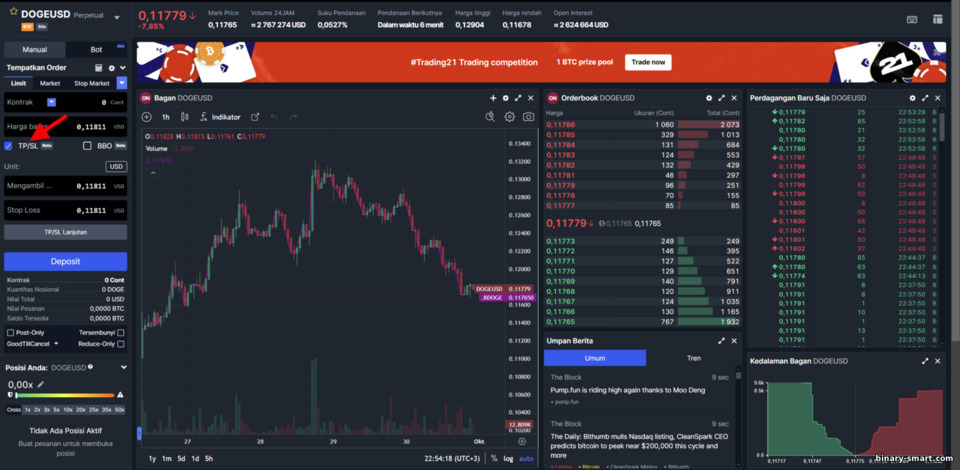Toggle auto scale on the chart
The image size is (960, 470).
point(526,458)
